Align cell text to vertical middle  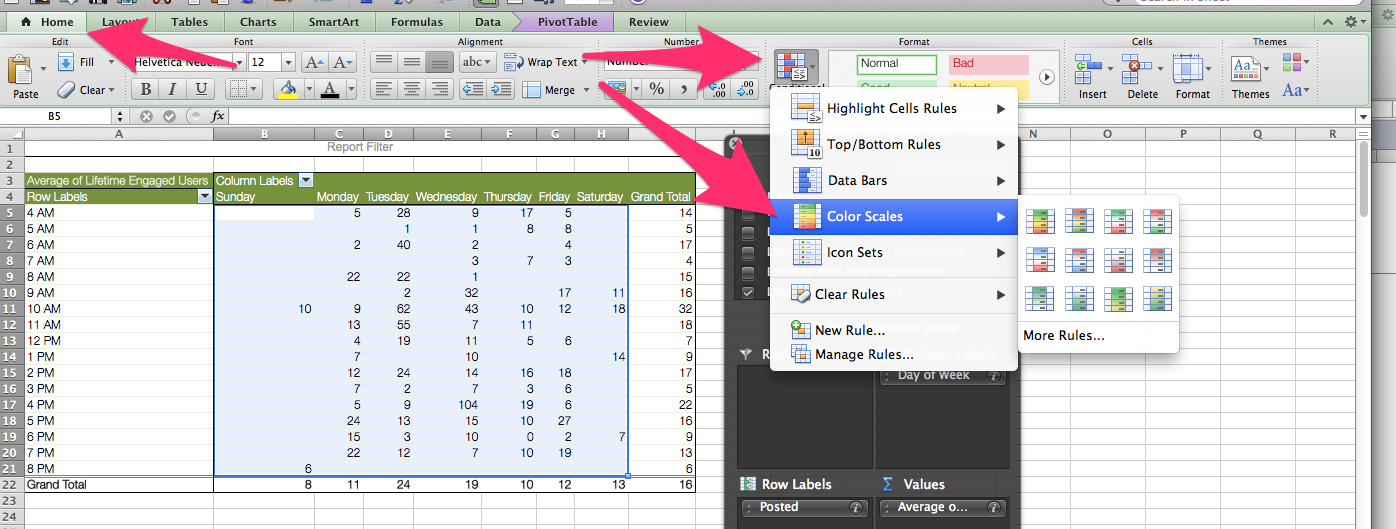pos(410,62)
